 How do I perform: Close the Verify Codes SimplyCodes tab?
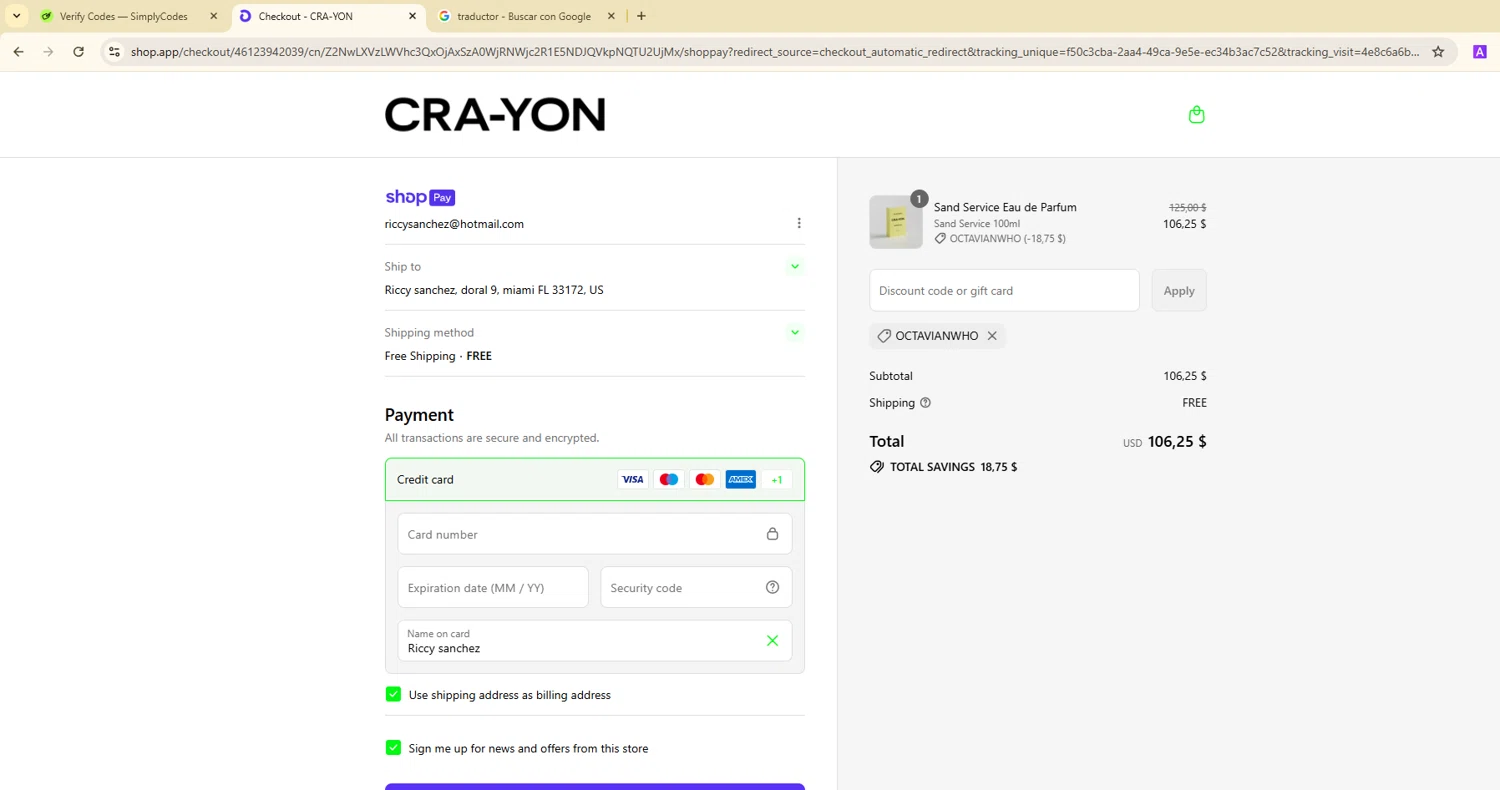click(213, 16)
